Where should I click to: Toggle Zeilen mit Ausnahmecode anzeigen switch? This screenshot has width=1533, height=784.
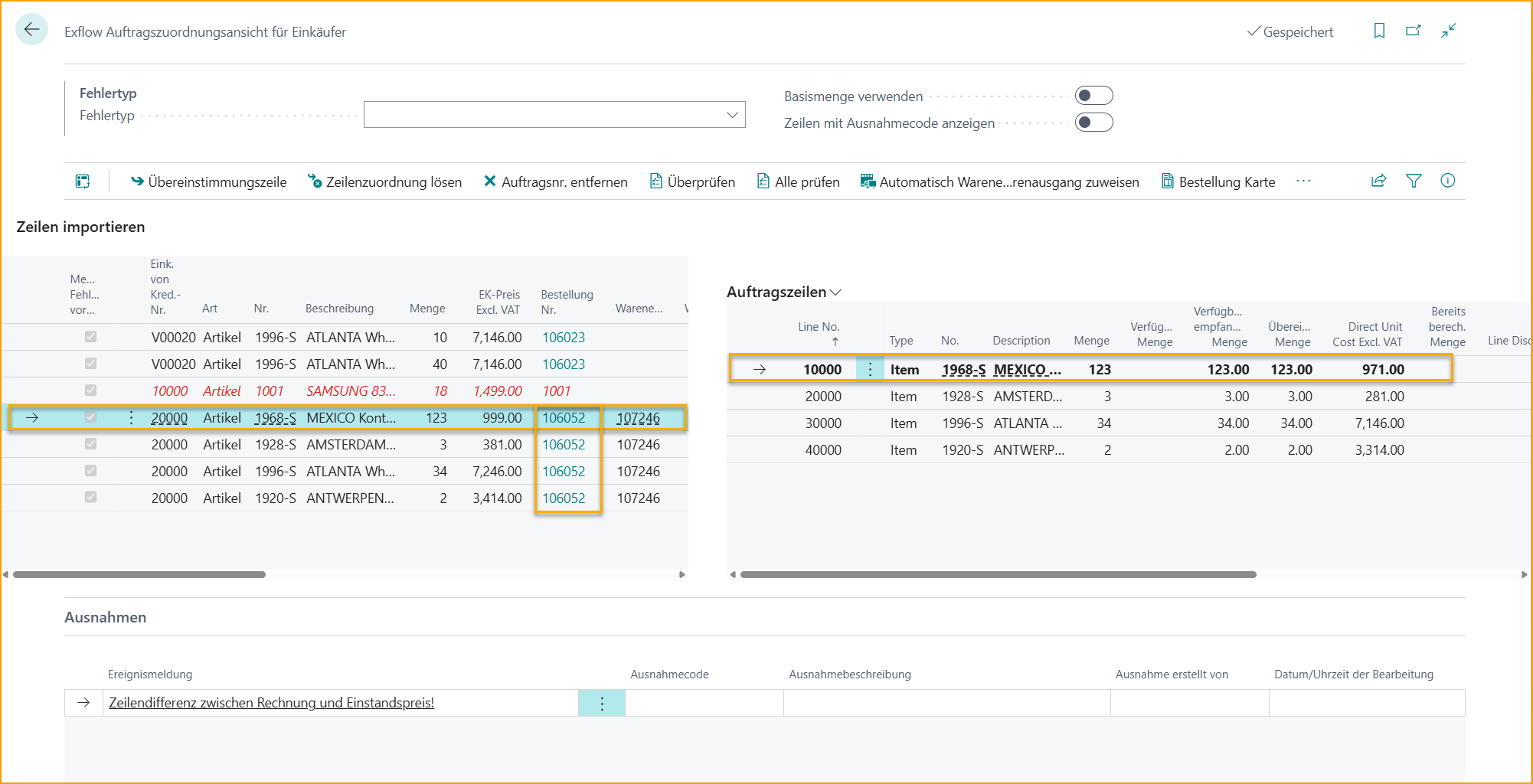tap(1093, 122)
